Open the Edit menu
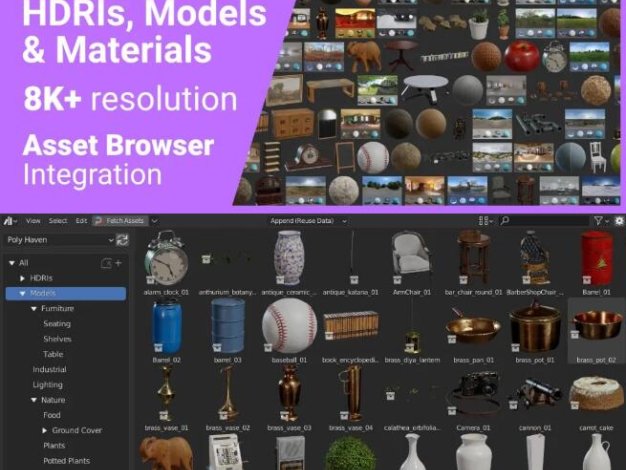 [x=81, y=221]
